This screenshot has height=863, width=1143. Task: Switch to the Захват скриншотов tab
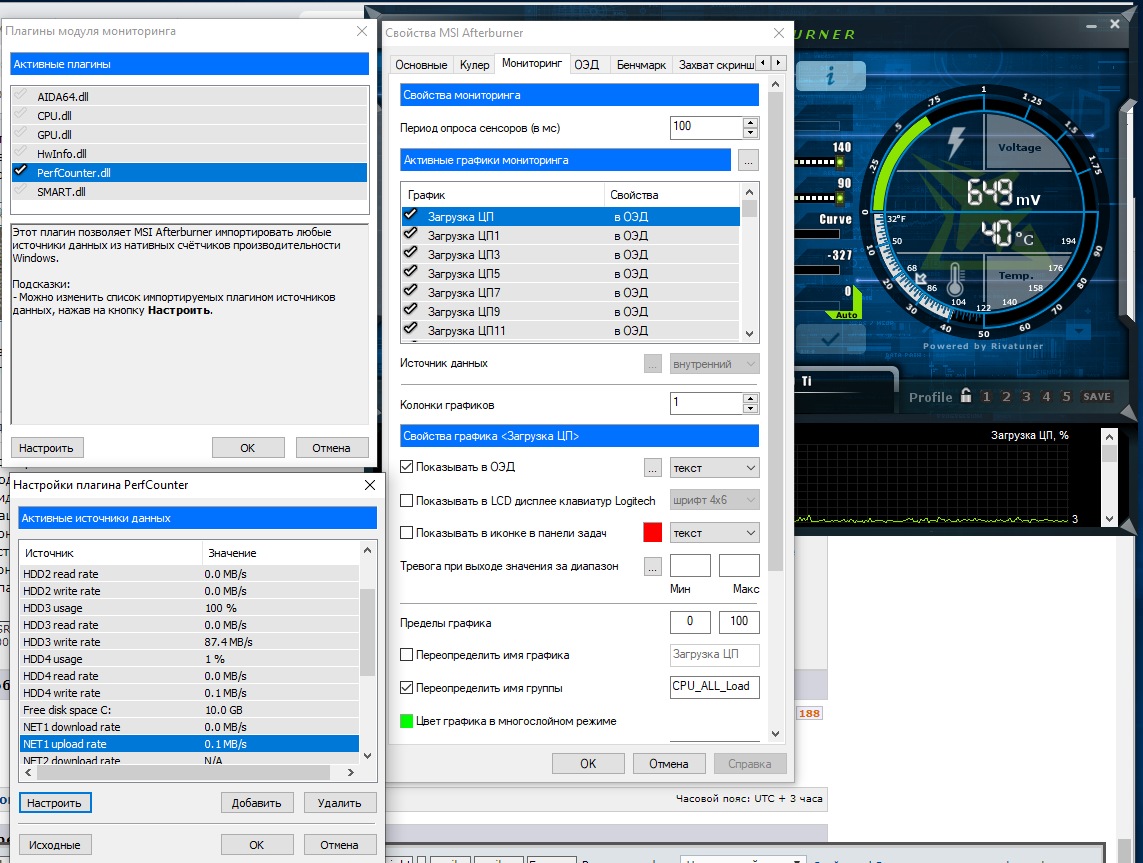(716, 65)
